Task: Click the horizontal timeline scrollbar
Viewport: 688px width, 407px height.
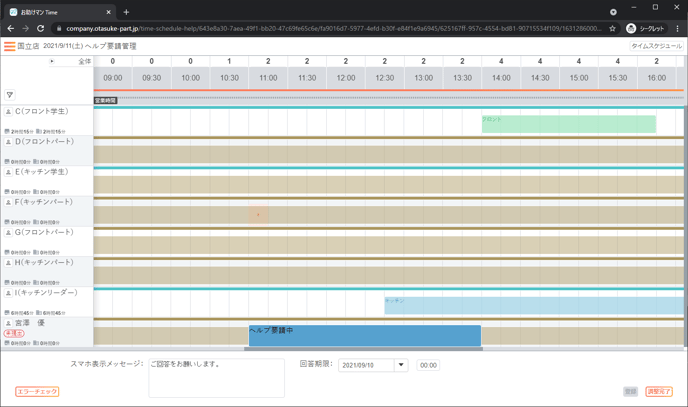Action: tap(363, 349)
